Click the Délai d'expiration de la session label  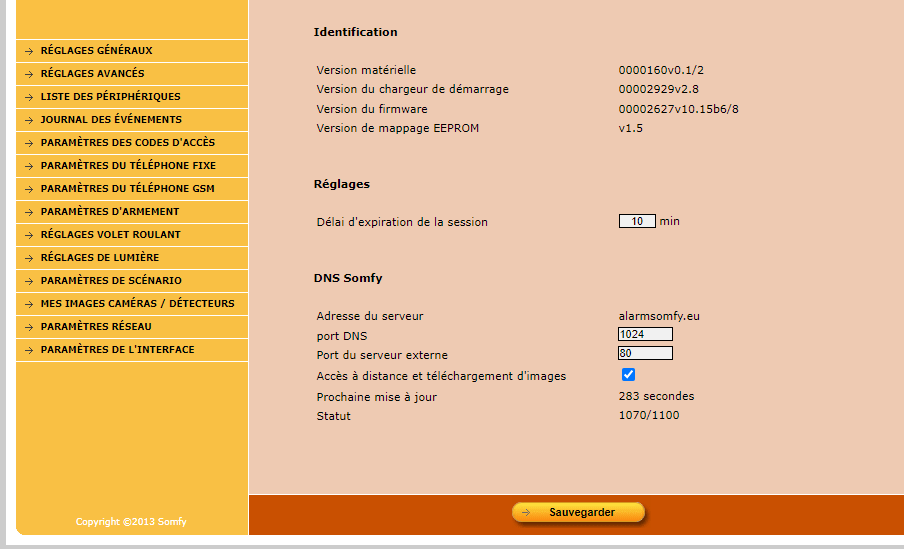402,222
